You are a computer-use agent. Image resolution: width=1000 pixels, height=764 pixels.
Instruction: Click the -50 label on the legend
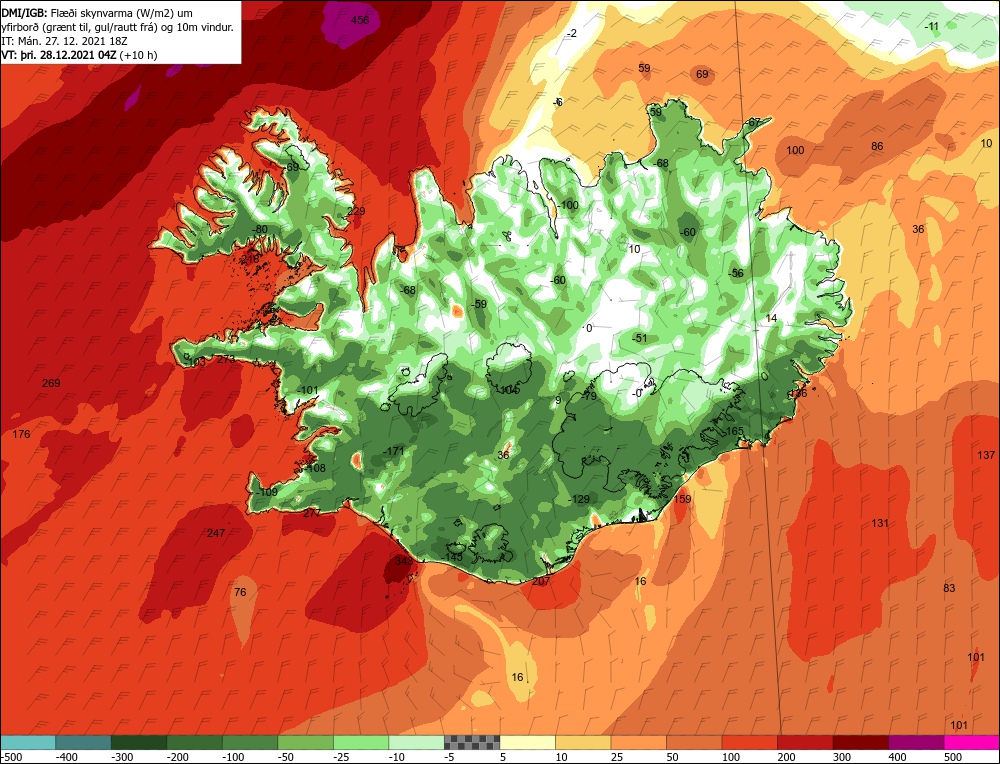(286, 757)
